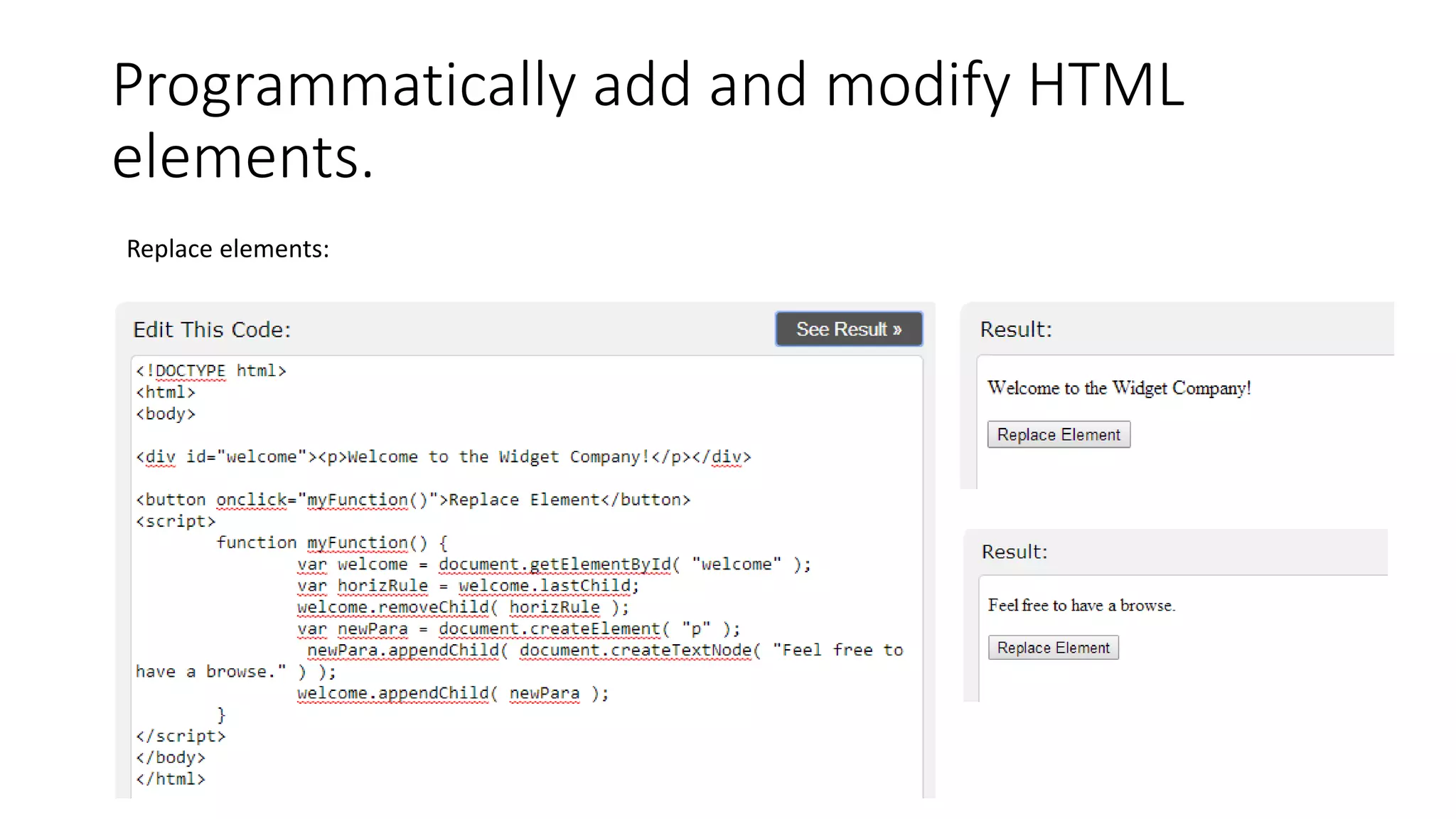Click the slide title 'Programmatically add and modify HTML'
The width and height of the screenshot is (1456, 819).
click(x=648, y=85)
